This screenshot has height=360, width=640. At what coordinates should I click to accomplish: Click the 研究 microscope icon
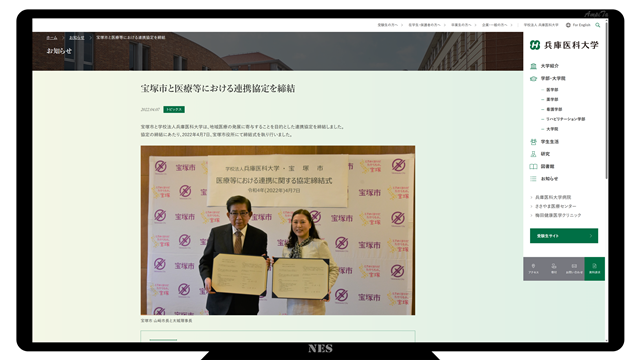(x=533, y=154)
